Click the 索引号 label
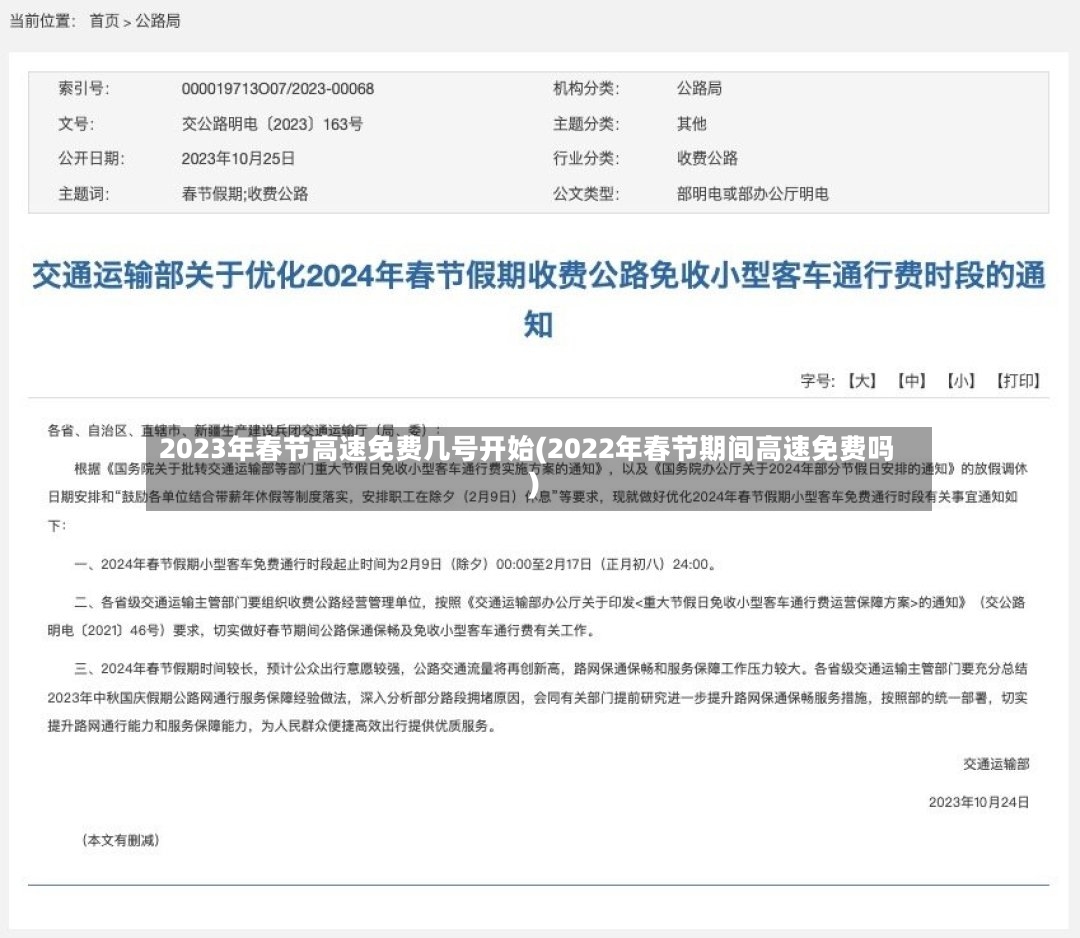This screenshot has height=938, width=1080. tap(83, 89)
